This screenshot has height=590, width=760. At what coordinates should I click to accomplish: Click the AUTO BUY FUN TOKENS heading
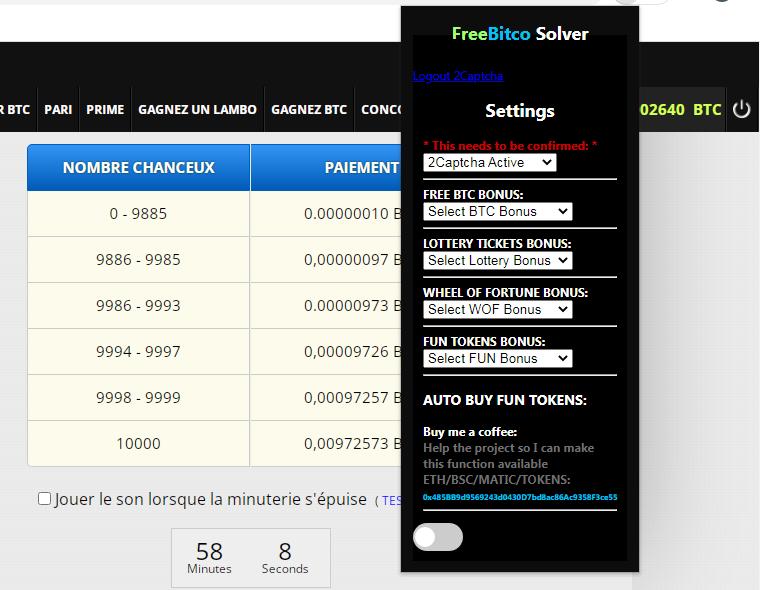(x=505, y=400)
